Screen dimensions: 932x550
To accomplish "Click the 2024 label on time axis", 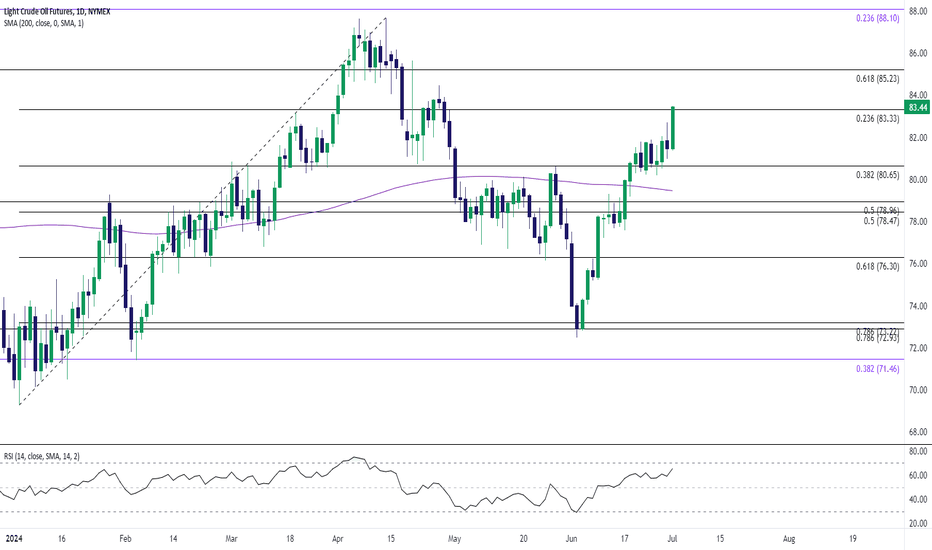I will click(13, 539).
